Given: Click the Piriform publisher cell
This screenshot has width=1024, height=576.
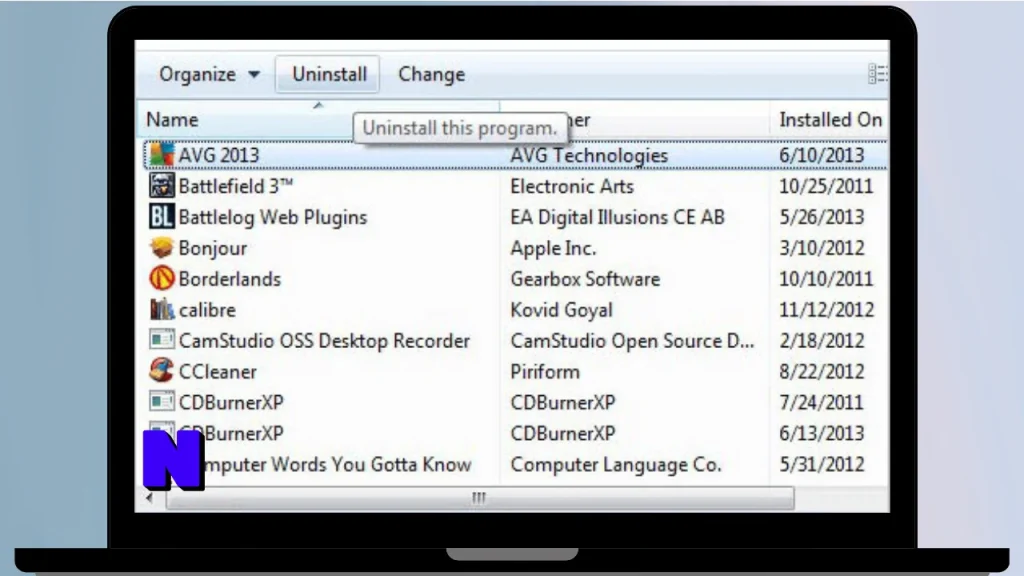Looking at the screenshot, I should tap(545, 372).
